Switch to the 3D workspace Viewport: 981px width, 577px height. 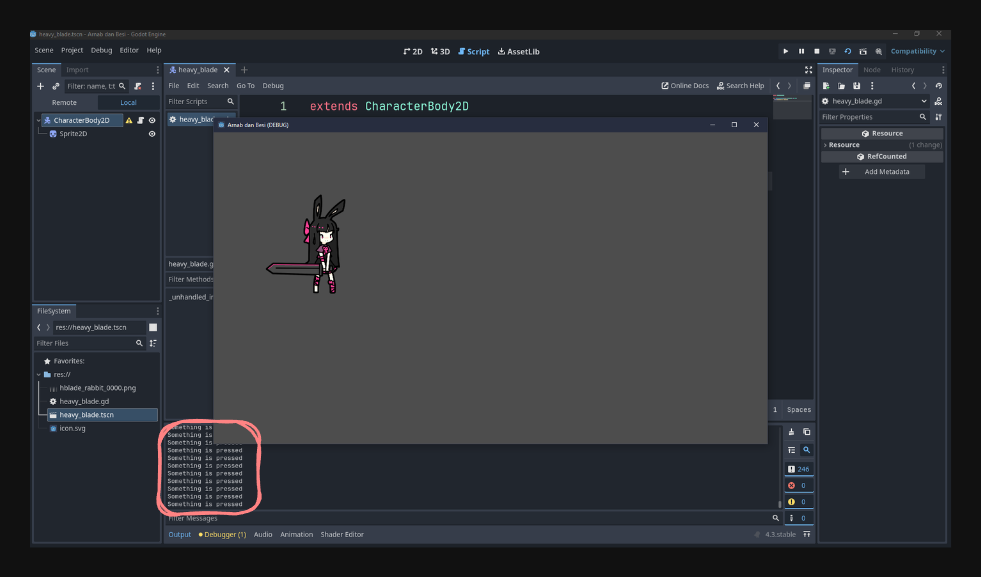pos(440,52)
